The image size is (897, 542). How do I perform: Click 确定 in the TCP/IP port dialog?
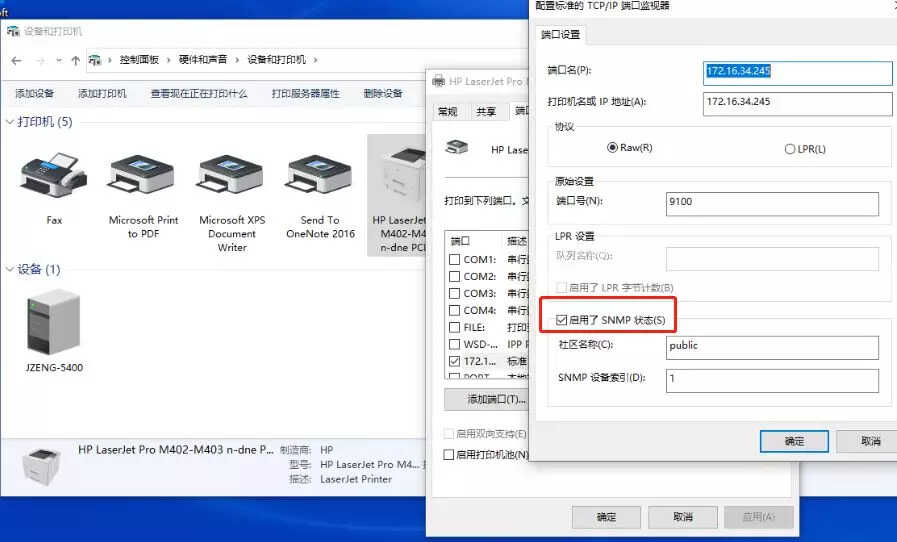tap(794, 441)
